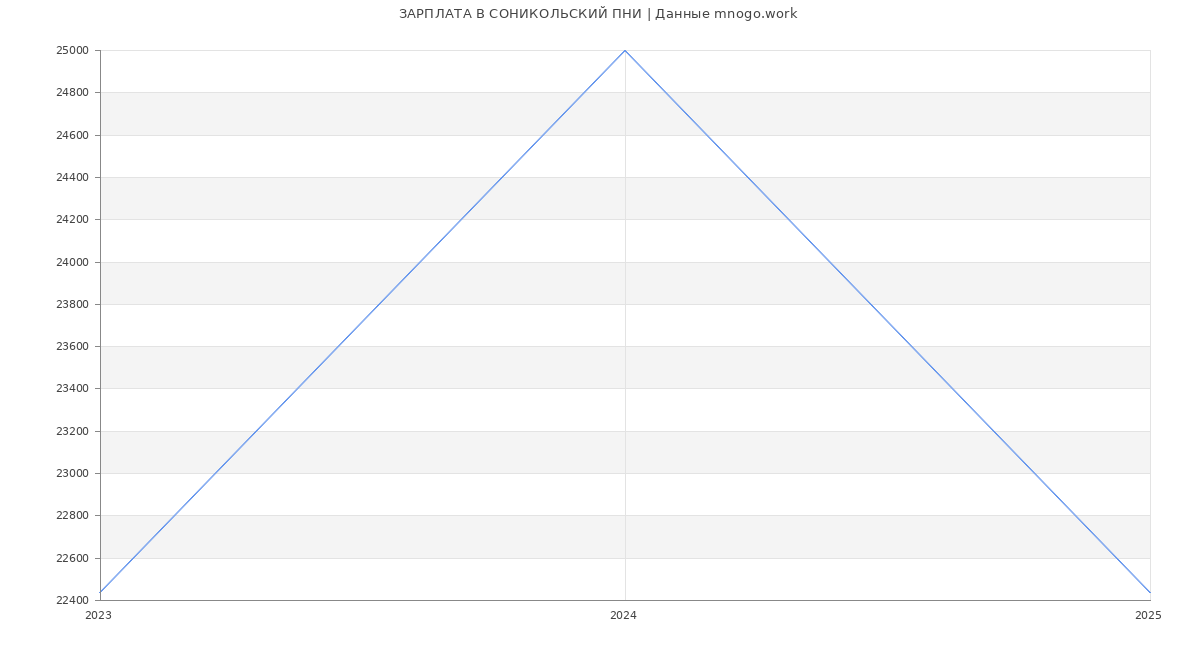Click the 23600 y-axis label
The width and height of the screenshot is (1200, 650).
point(72,347)
